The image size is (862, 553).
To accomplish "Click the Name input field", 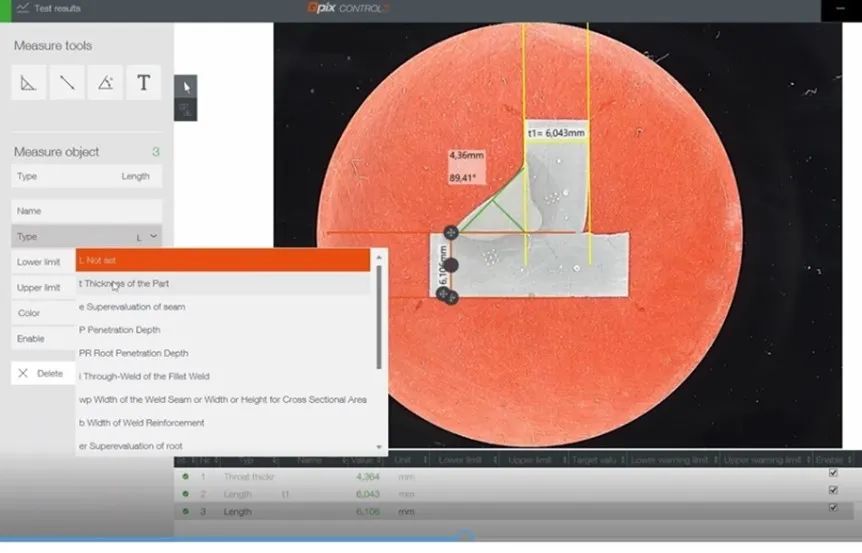I will 87,211.
